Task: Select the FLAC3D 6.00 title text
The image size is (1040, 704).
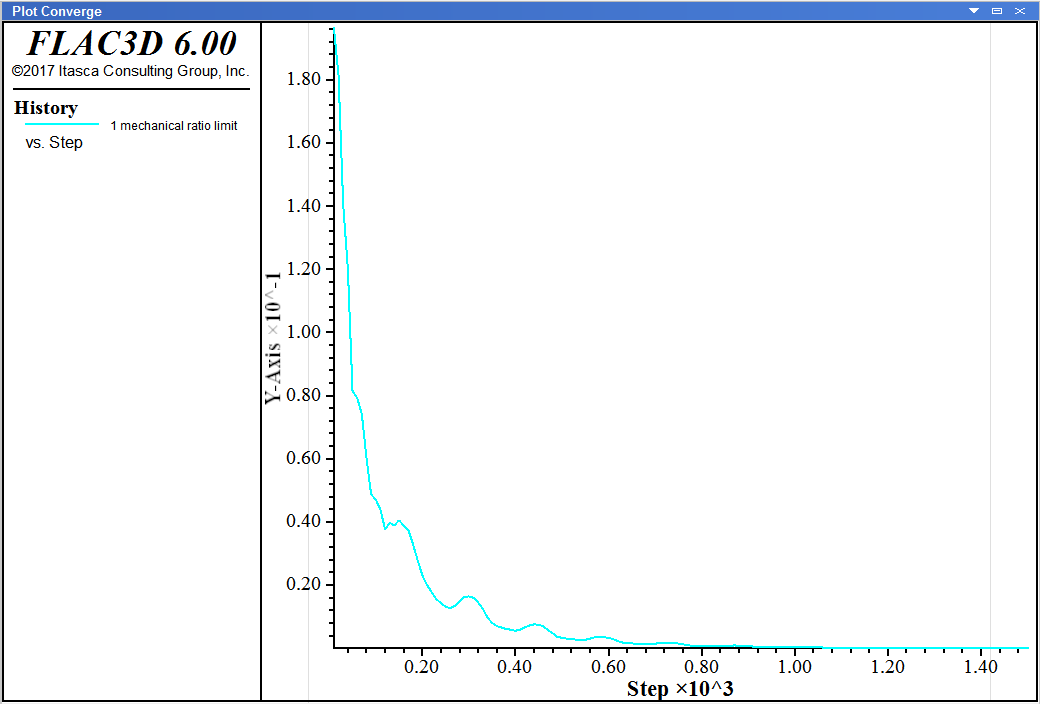Action: coord(131,44)
